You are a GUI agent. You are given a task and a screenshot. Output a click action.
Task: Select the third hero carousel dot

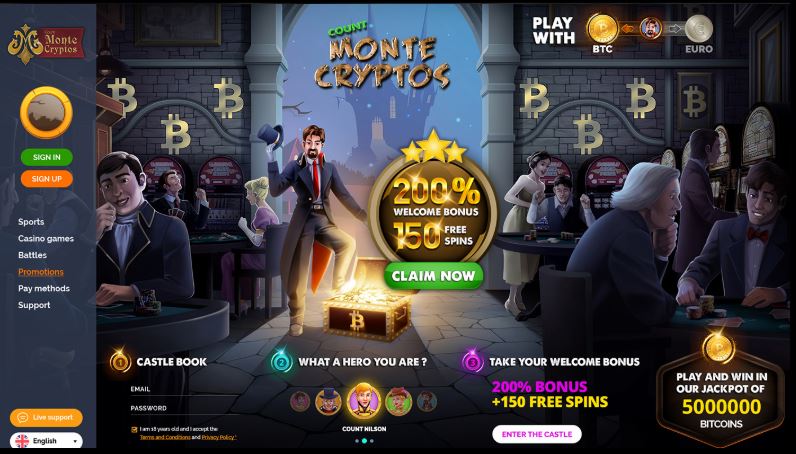tap(372, 441)
